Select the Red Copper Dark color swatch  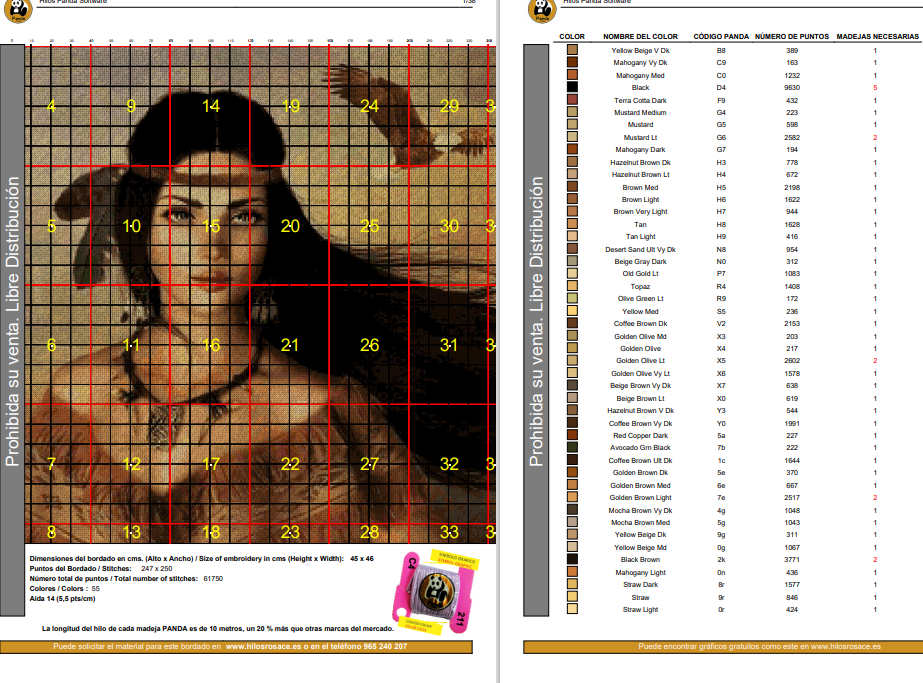572,435
